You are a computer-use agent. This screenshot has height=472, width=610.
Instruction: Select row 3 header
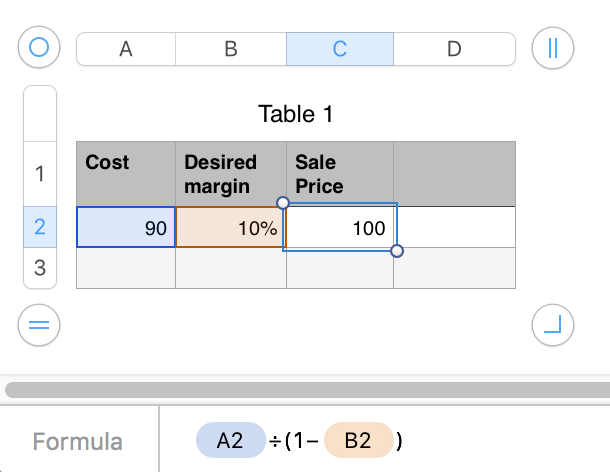pyautogui.click(x=40, y=267)
